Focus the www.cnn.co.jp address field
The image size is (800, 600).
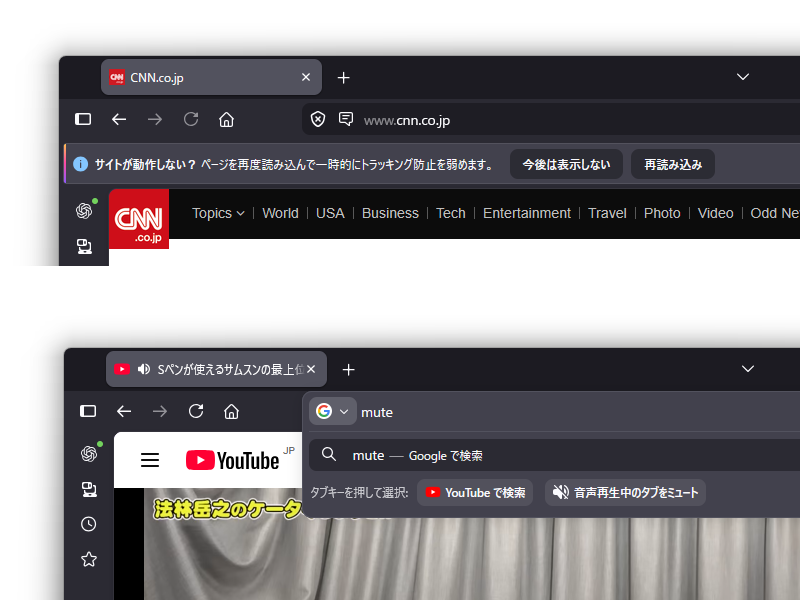[551, 120]
